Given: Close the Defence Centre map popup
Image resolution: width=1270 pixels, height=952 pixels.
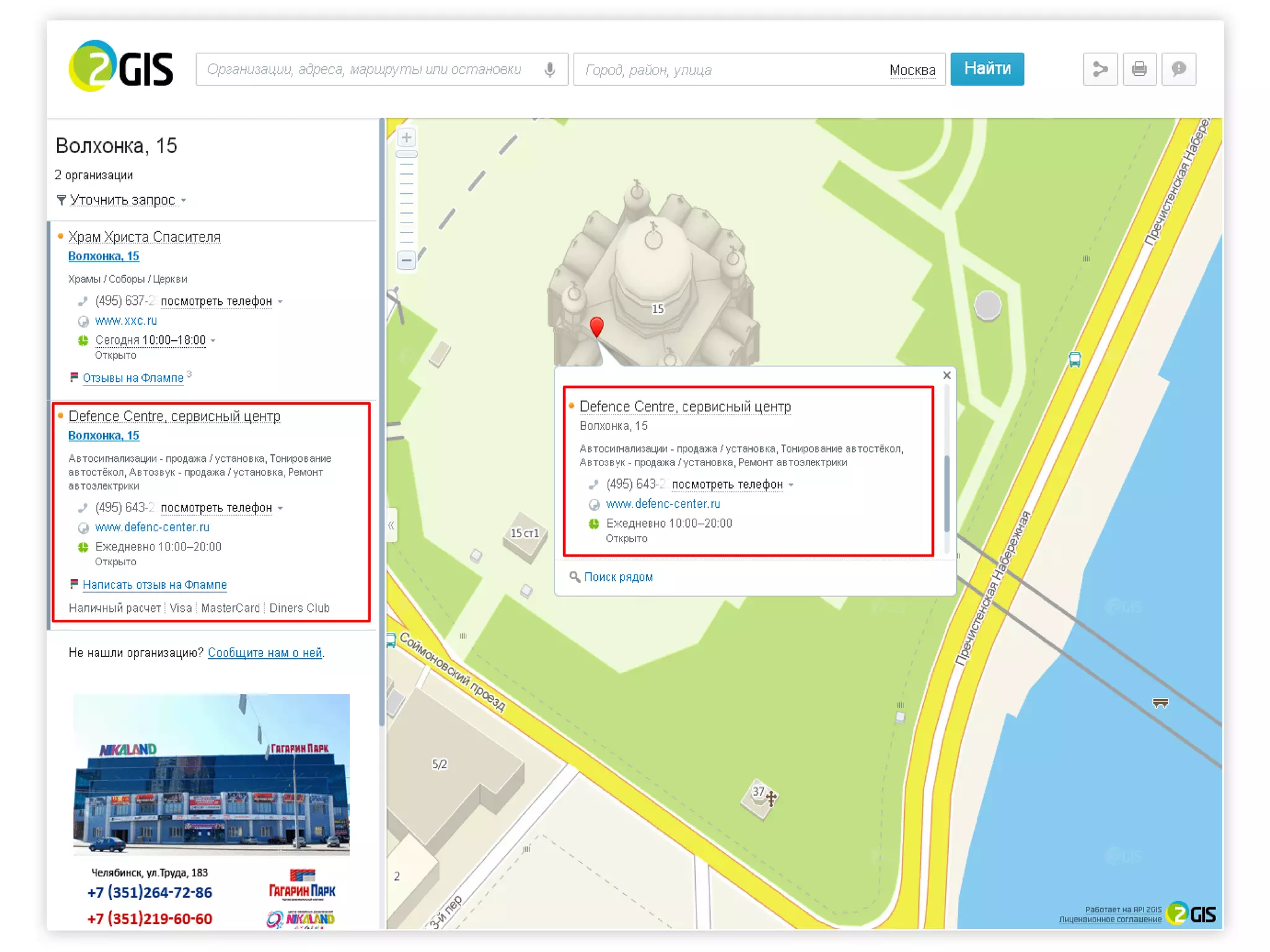Looking at the screenshot, I should click(x=946, y=376).
